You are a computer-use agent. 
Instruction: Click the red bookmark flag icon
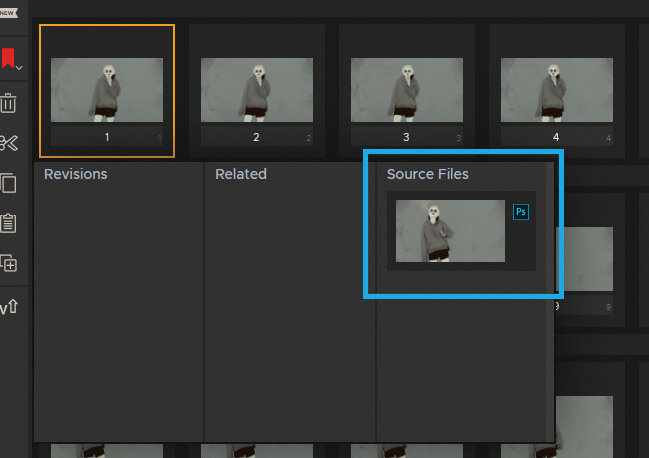point(8,58)
